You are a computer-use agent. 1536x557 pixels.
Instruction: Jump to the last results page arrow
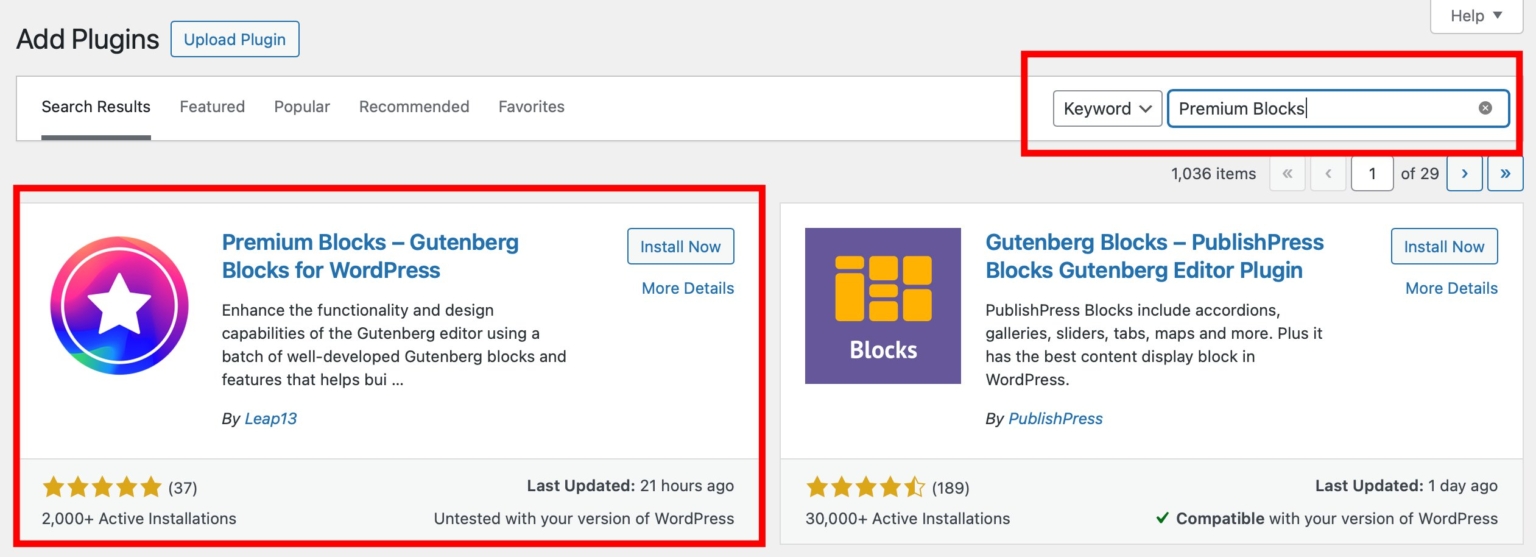pos(1505,173)
